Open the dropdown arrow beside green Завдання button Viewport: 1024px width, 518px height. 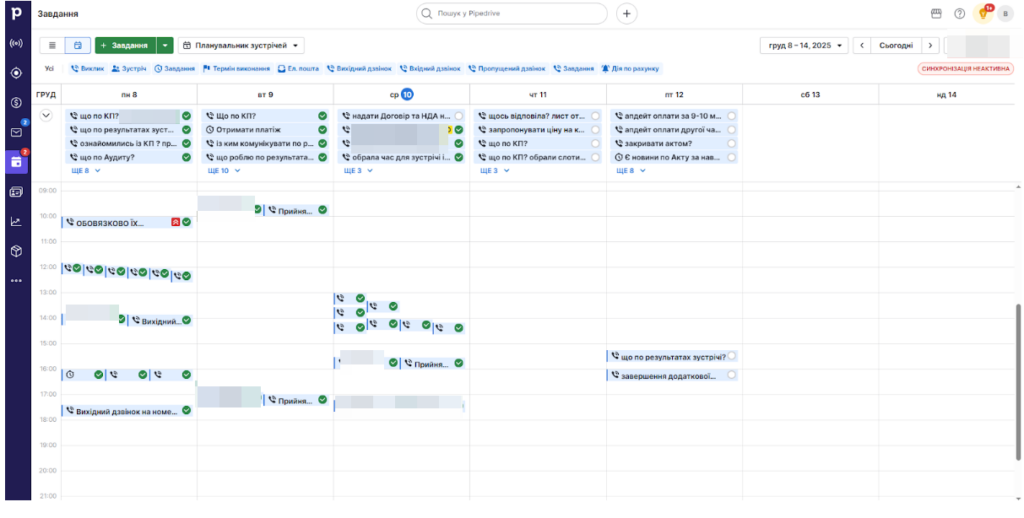coord(165,46)
